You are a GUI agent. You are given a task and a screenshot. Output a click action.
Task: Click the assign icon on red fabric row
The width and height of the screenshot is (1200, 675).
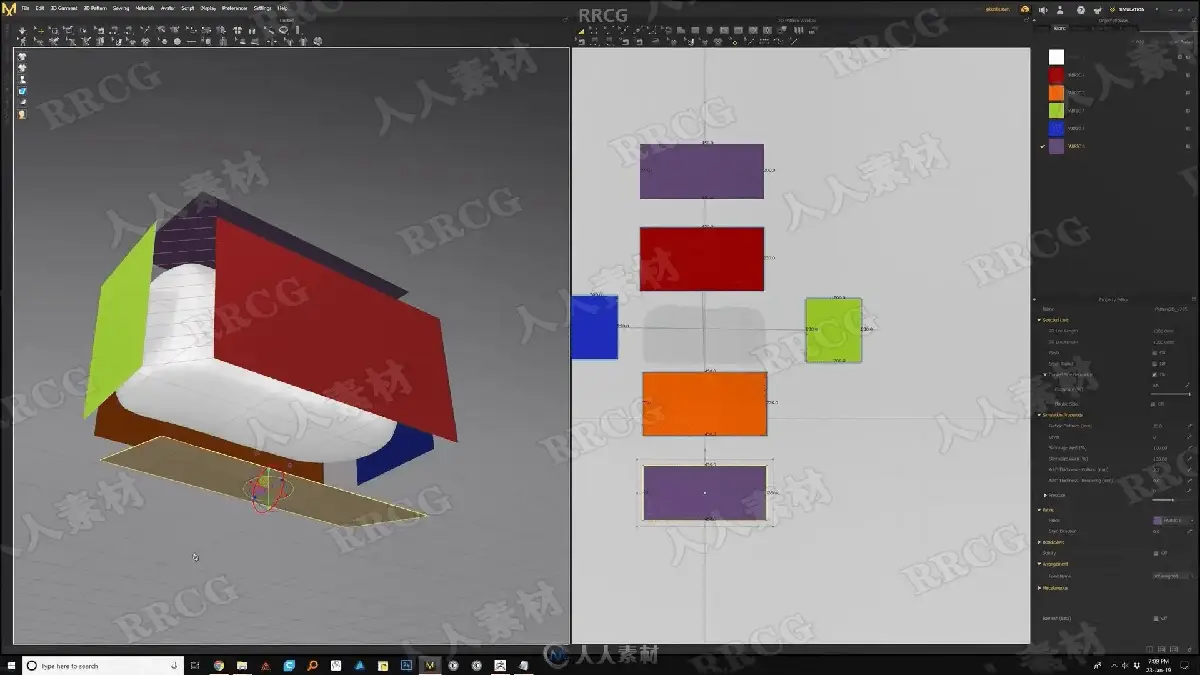(1188, 75)
